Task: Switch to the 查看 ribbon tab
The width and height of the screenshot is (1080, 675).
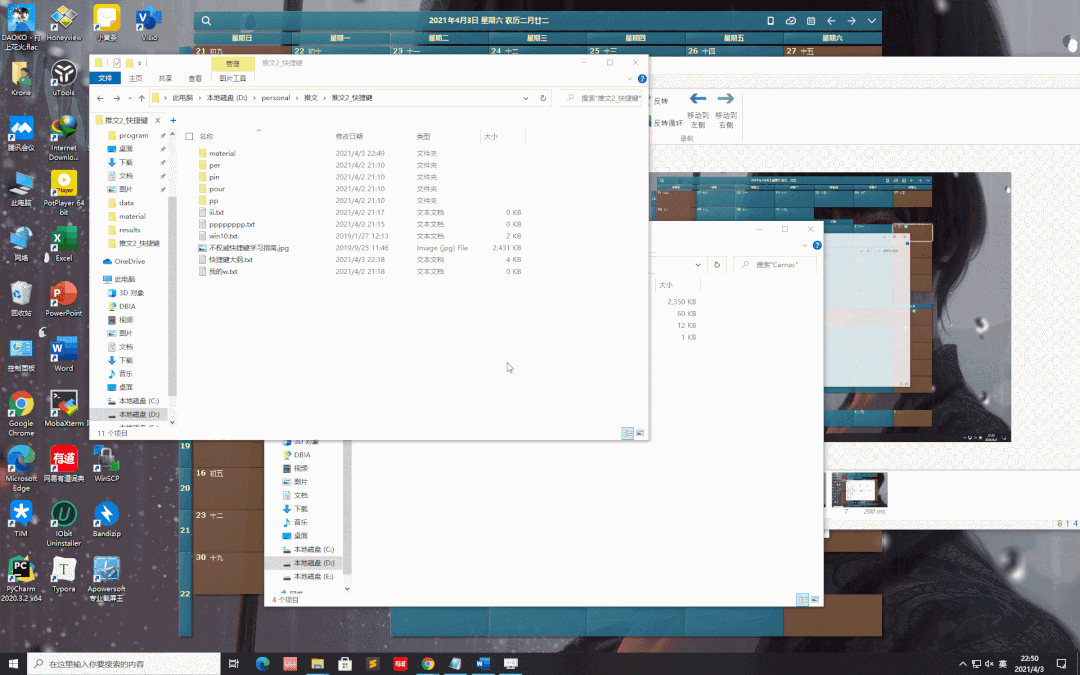Action: (195, 79)
